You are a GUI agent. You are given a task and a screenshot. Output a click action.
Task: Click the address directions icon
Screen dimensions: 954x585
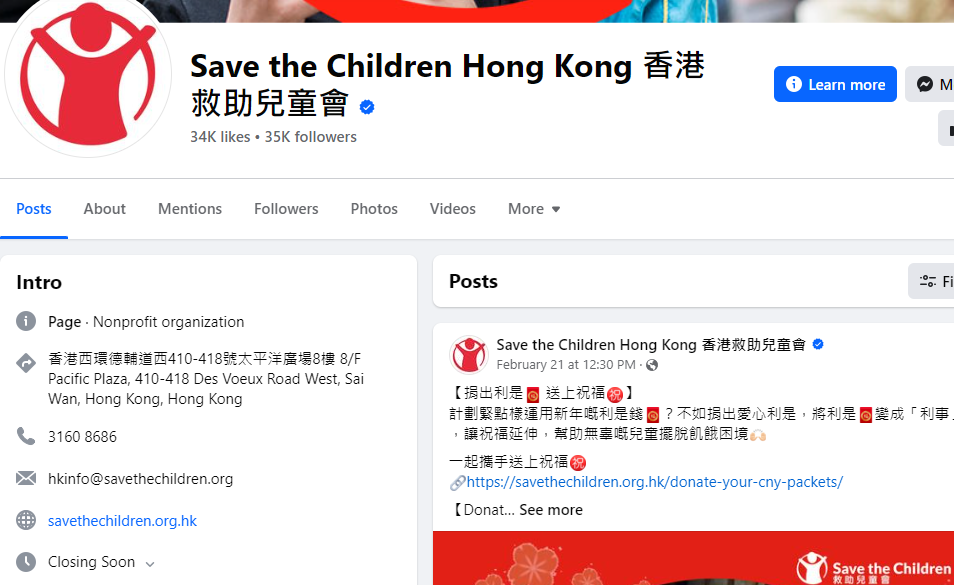[26, 363]
